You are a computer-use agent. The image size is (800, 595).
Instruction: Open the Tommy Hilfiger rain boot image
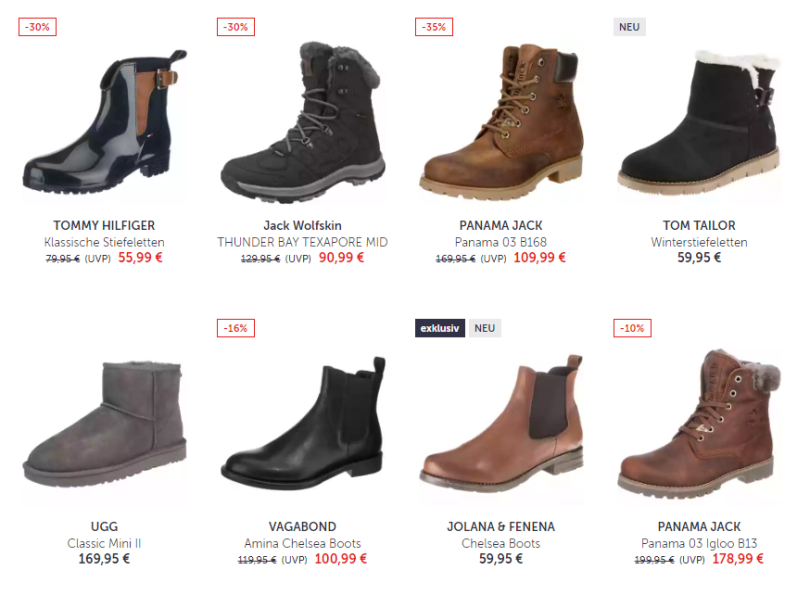[105, 121]
